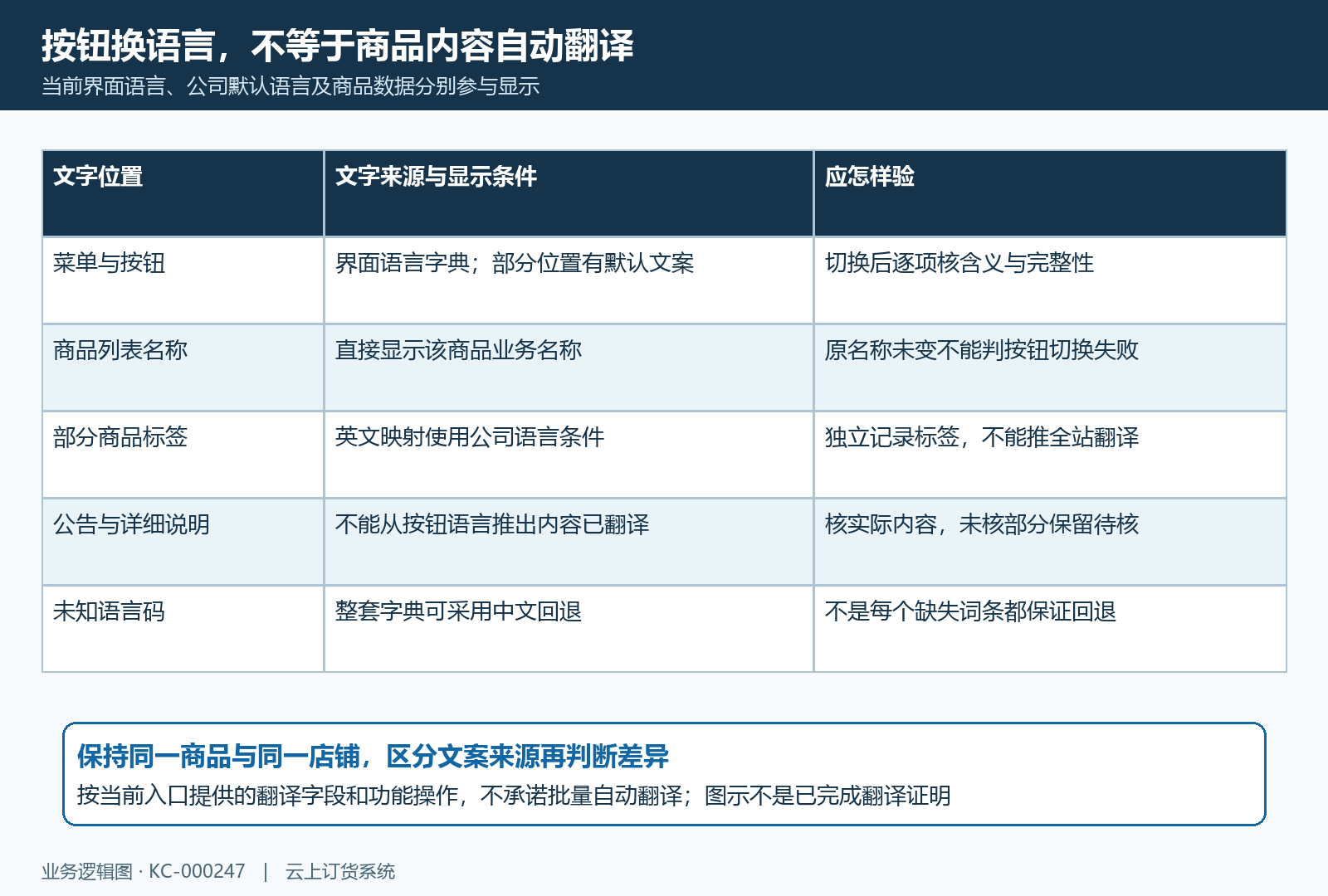The image size is (1328, 896).
Task: Click cell 独立记录标签，不能推全站翻译
Action: coord(1050,455)
